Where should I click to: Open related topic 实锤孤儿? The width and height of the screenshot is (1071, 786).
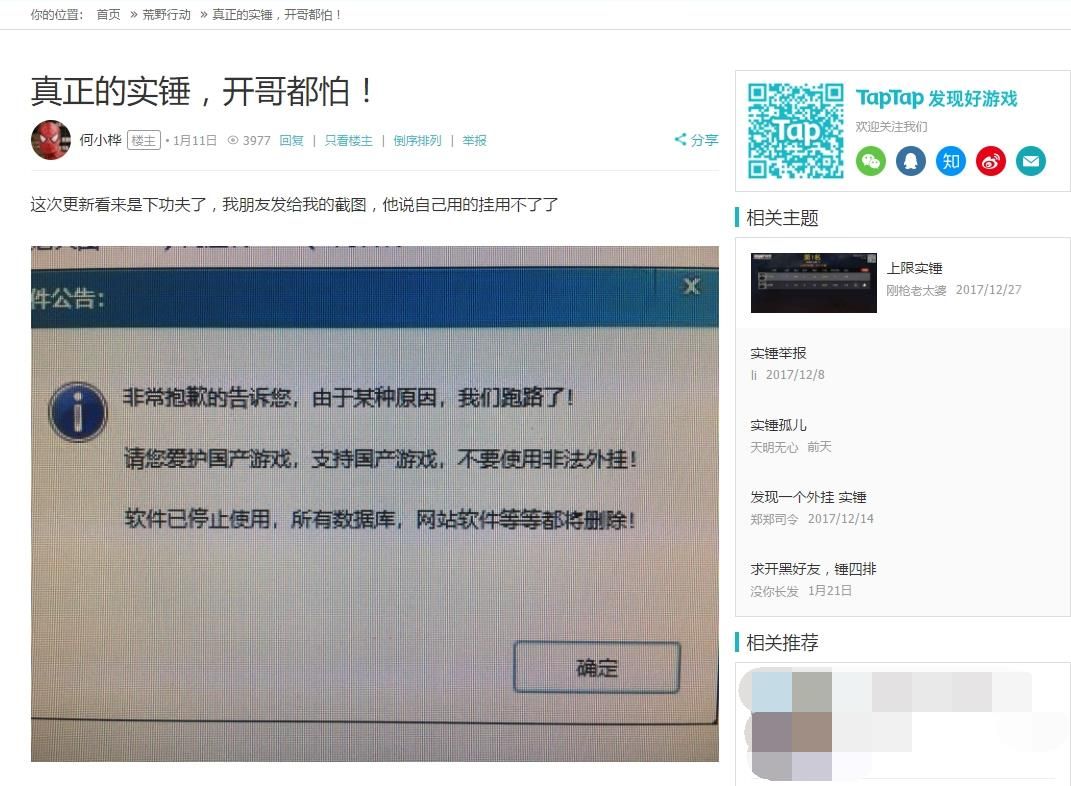[778, 425]
